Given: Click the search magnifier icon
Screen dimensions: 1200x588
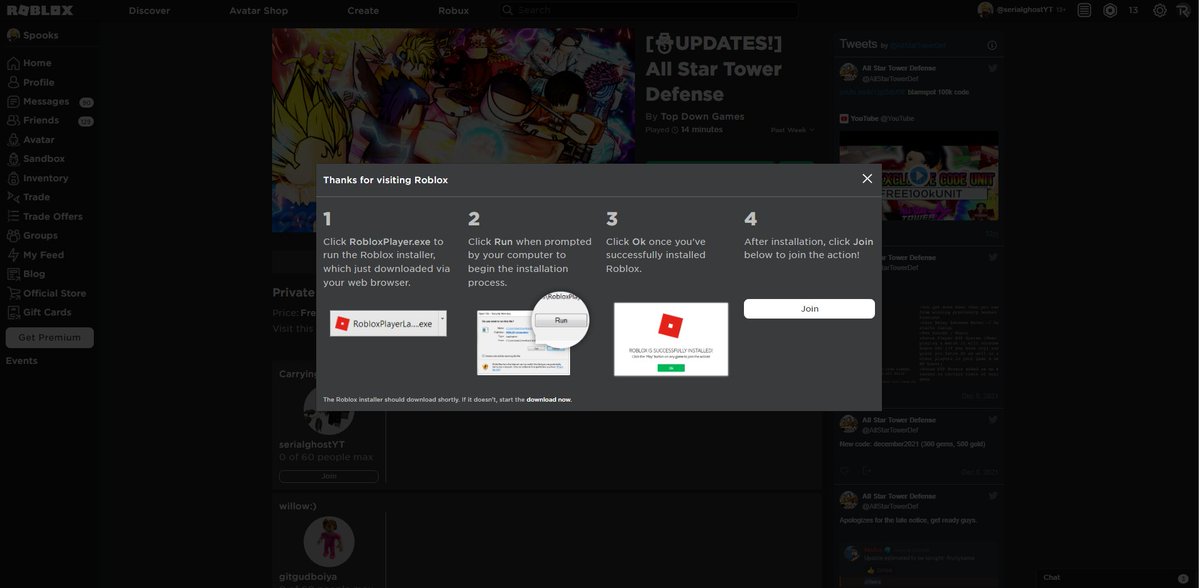Looking at the screenshot, I should (508, 10).
